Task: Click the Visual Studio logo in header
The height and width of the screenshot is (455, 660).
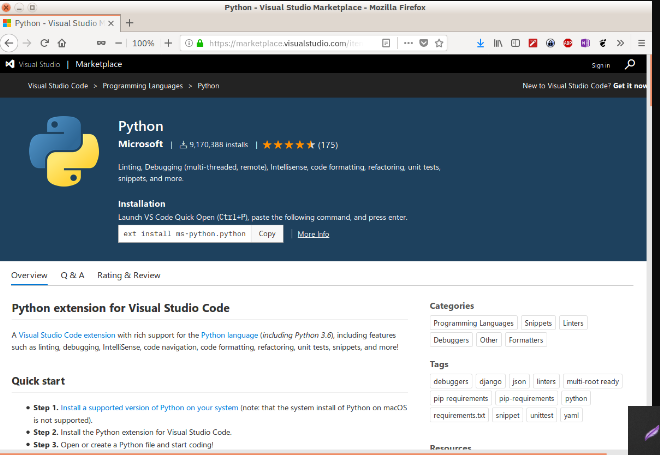Action: [x=33, y=64]
